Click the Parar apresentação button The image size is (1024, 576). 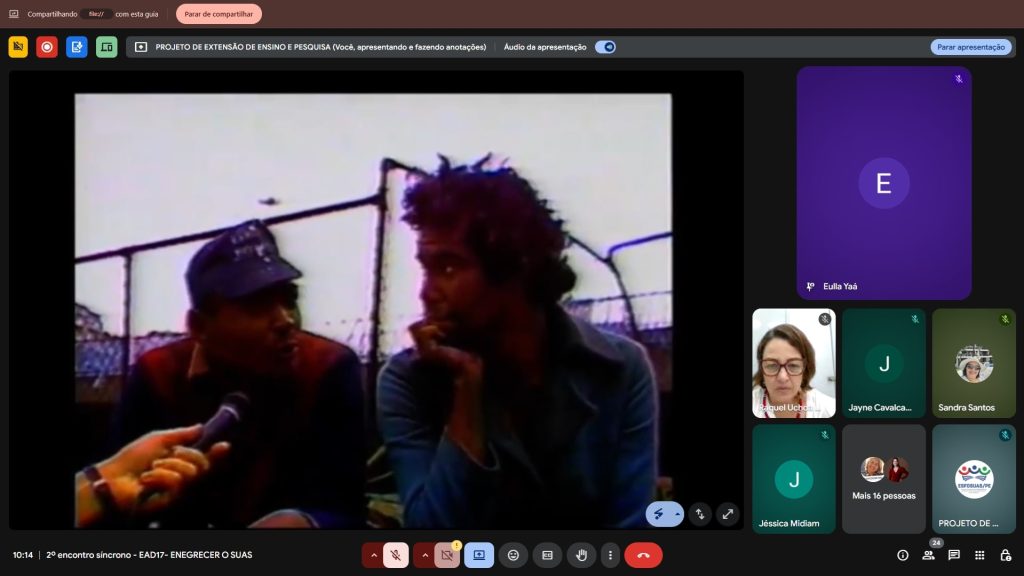click(971, 47)
